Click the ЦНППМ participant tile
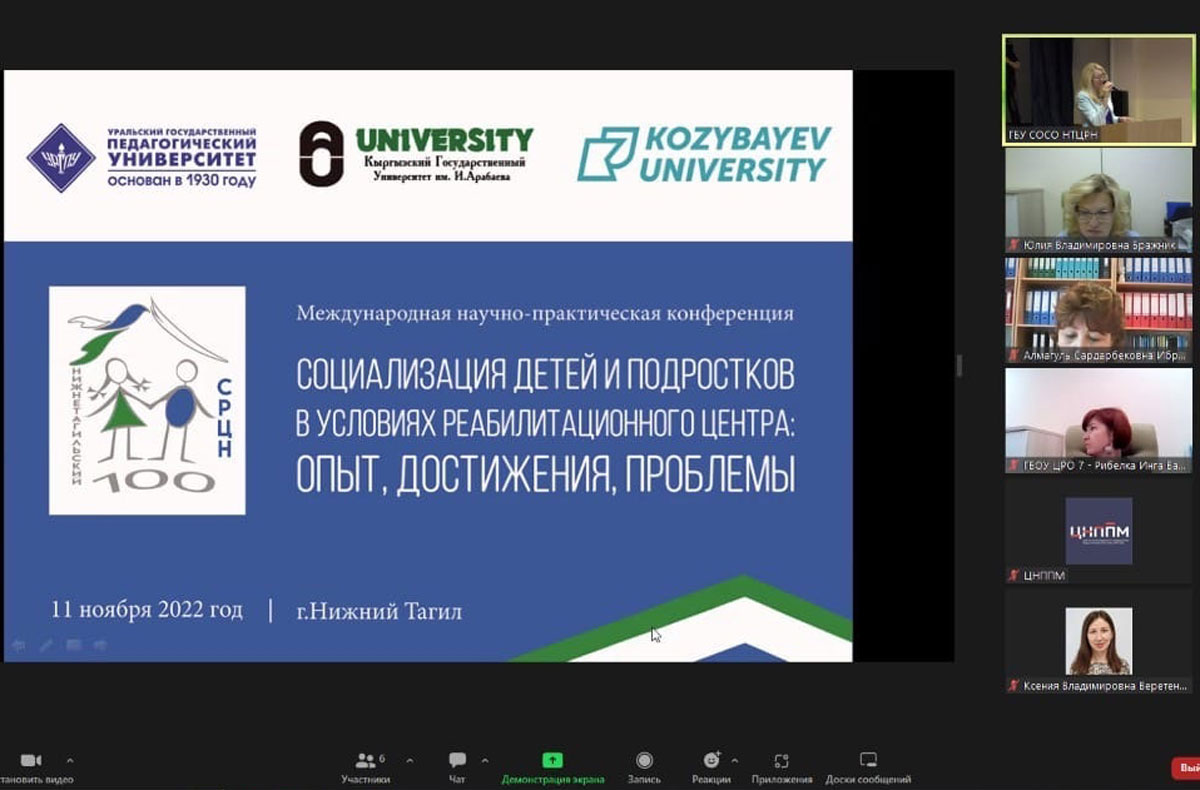The image size is (1200, 790). tap(1098, 531)
